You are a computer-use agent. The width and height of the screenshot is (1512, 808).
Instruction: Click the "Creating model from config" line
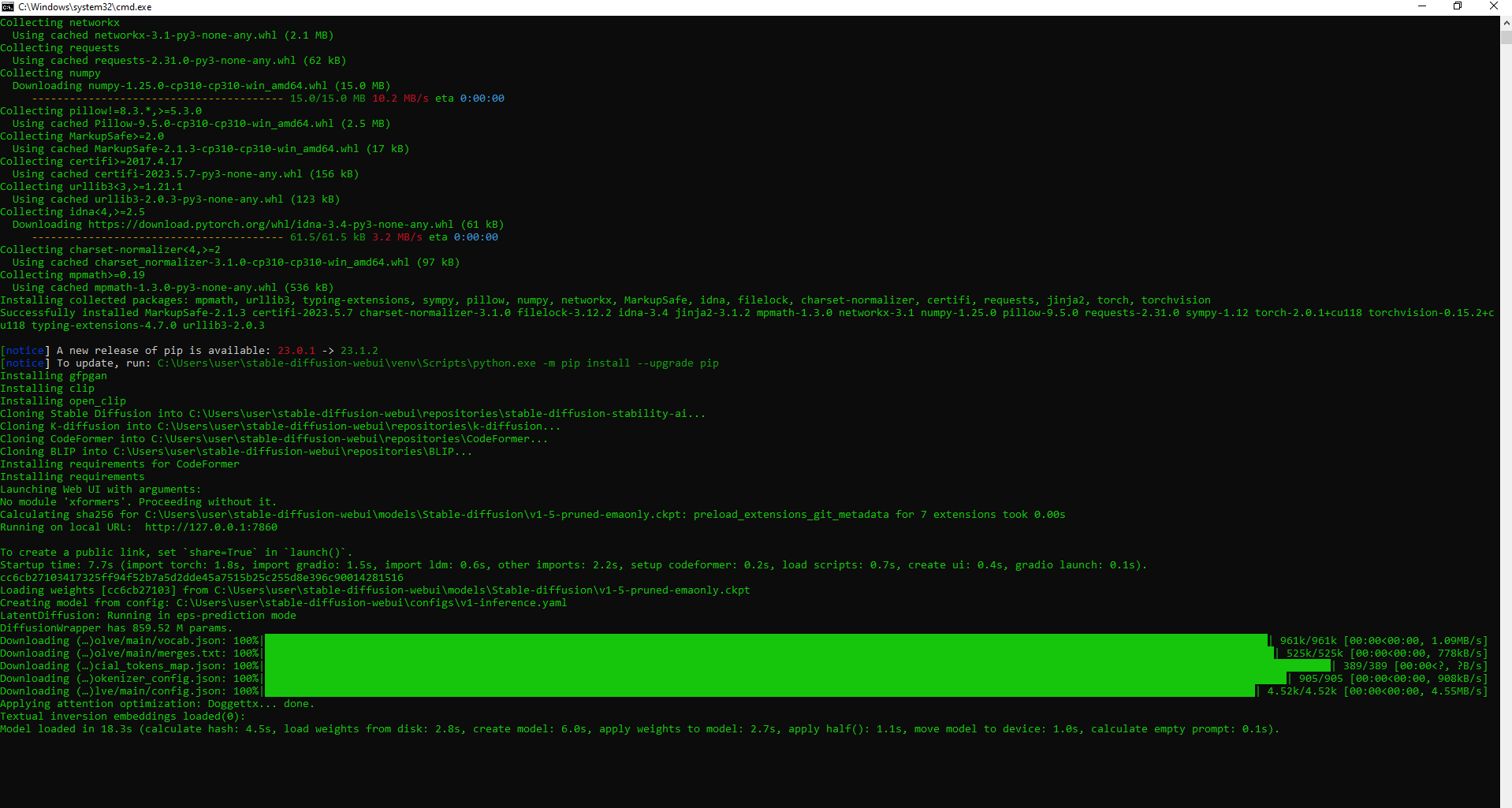pyautogui.click(x=284, y=603)
